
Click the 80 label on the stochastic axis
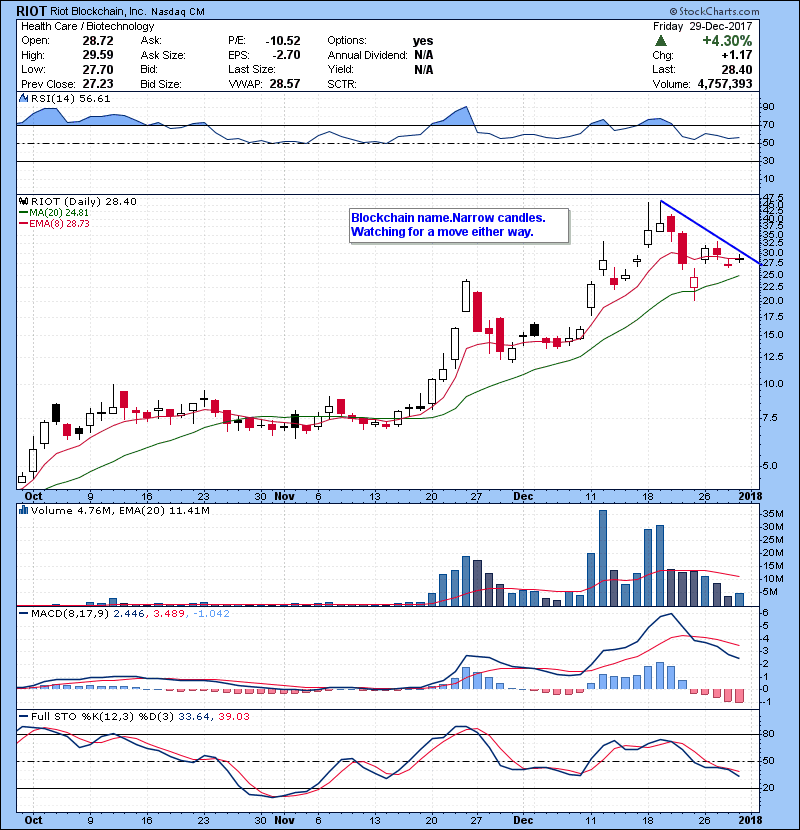coord(768,734)
